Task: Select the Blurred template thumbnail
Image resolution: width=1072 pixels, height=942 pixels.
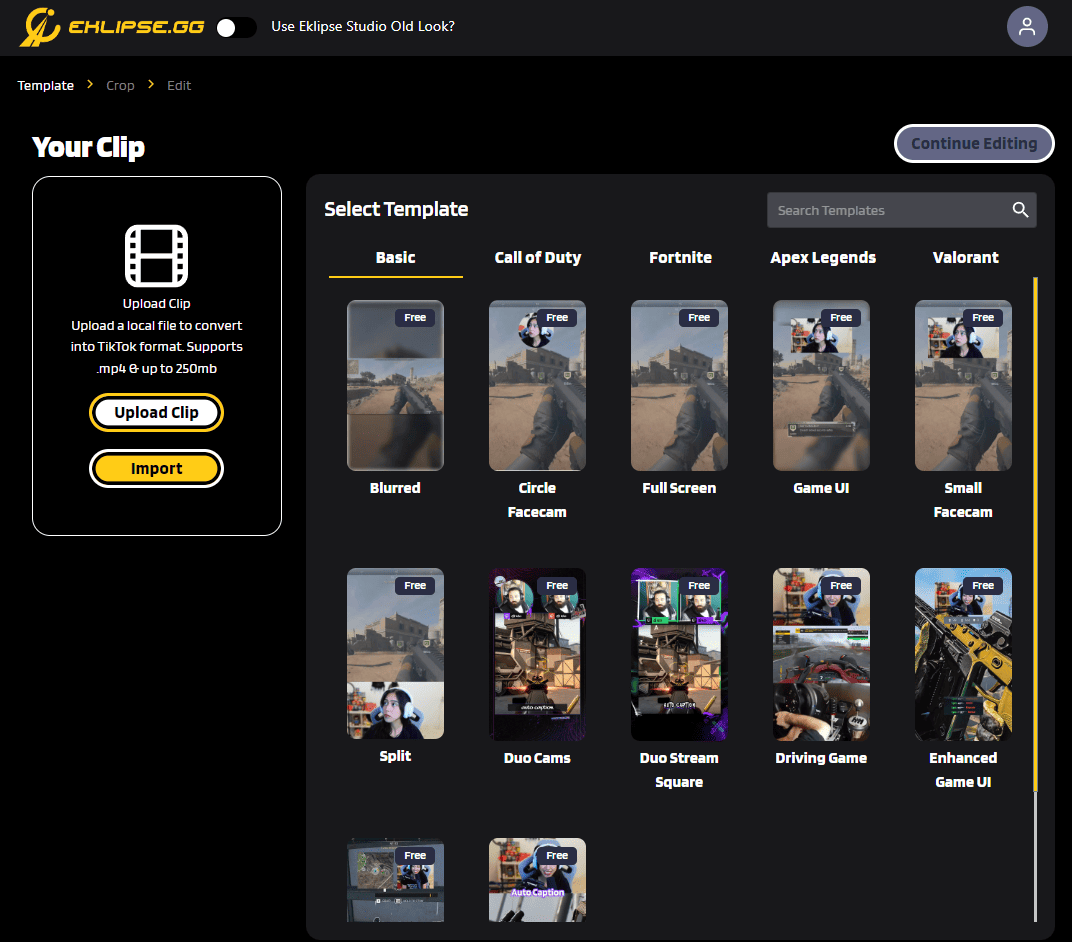Action: pyautogui.click(x=395, y=386)
